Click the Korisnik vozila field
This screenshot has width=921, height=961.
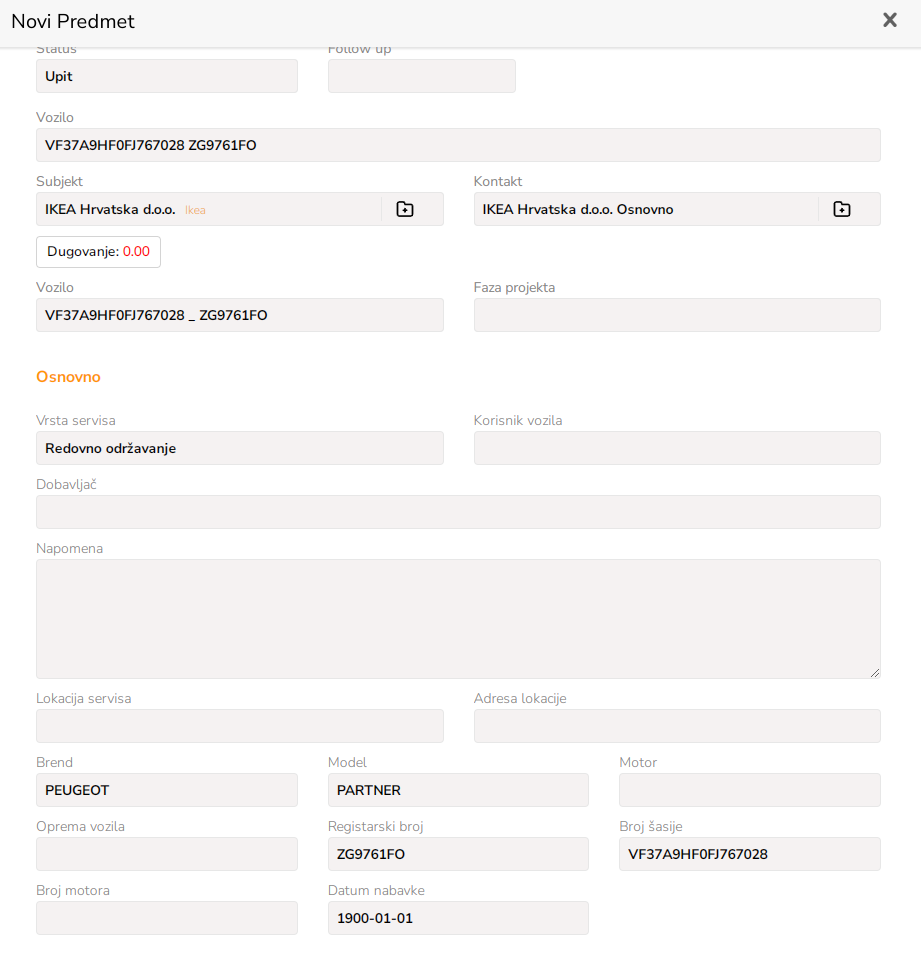(x=677, y=448)
